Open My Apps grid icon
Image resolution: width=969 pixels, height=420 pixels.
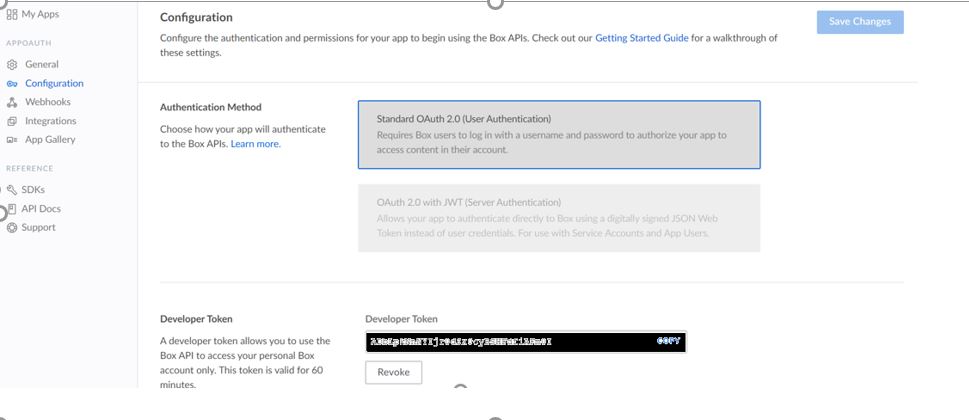pyautogui.click(x=12, y=14)
